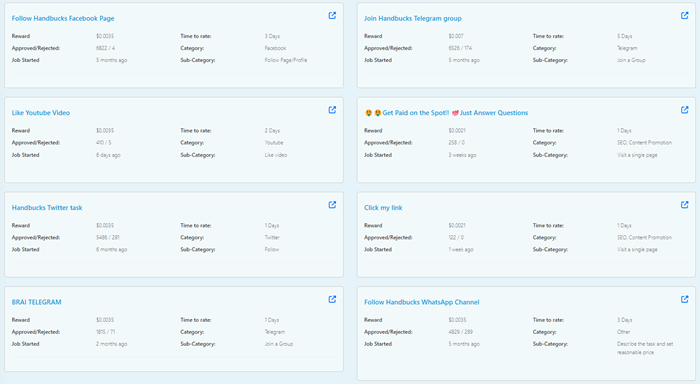Open the BRAI TELEGRAM job title
Image resolution: width=700 pixels, height=384 pixels.
[x=37, y=302]
